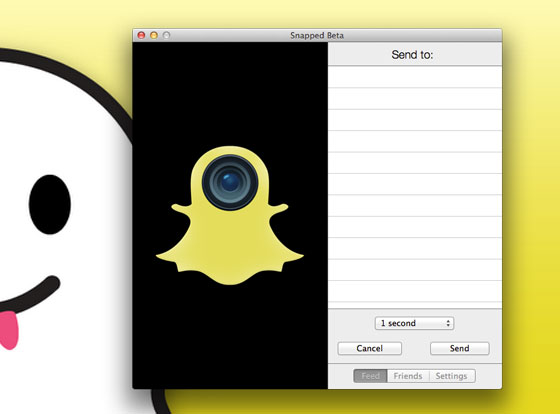Switch to the Friends tab

coord(408,376)
